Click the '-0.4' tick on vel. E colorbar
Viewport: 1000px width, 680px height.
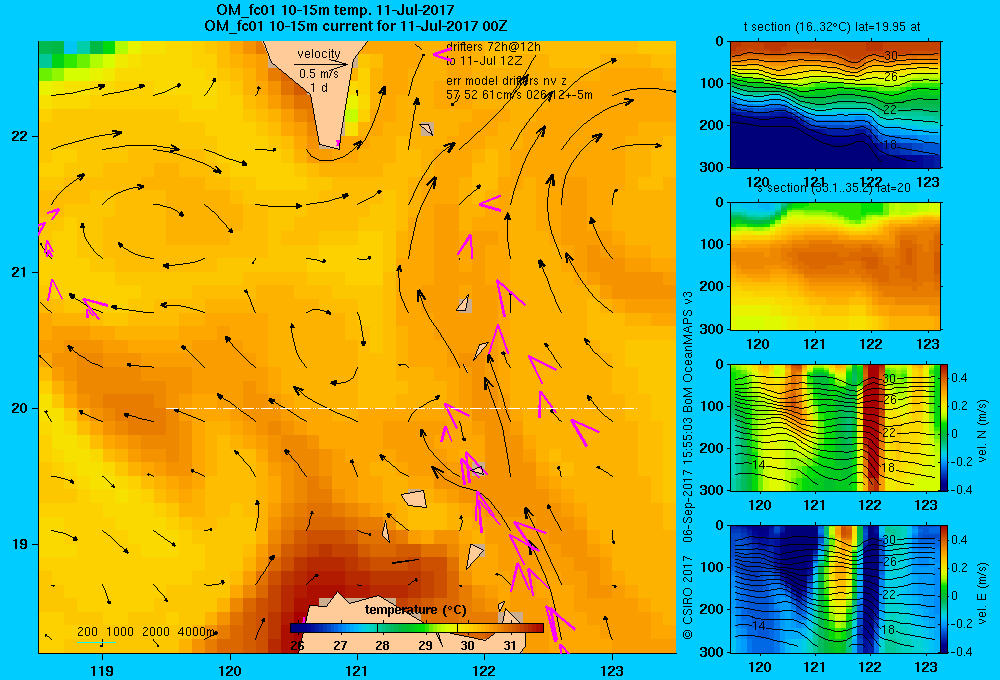pos(961,651)
